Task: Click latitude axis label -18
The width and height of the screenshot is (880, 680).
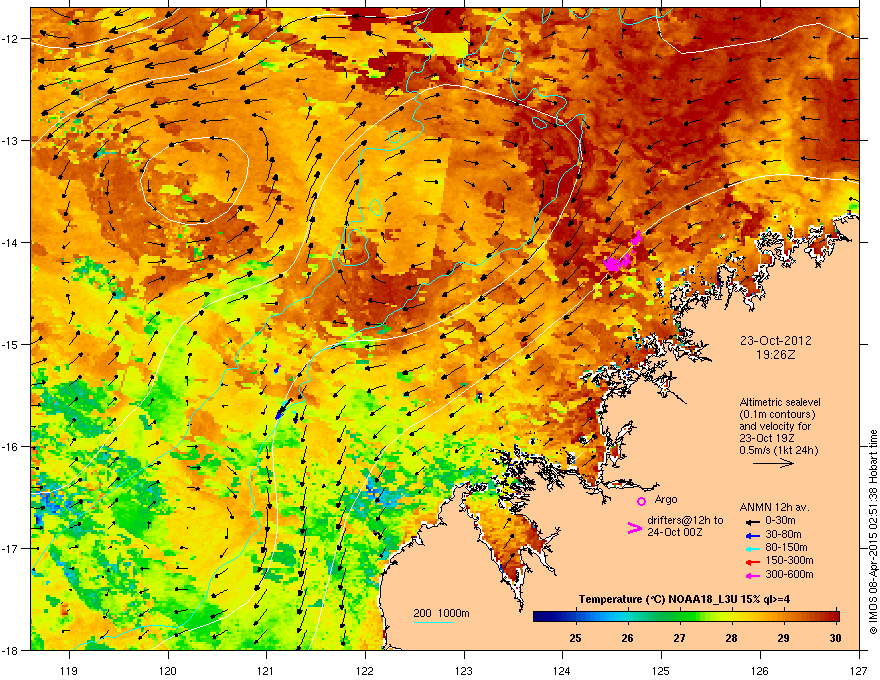Action: 11,650
